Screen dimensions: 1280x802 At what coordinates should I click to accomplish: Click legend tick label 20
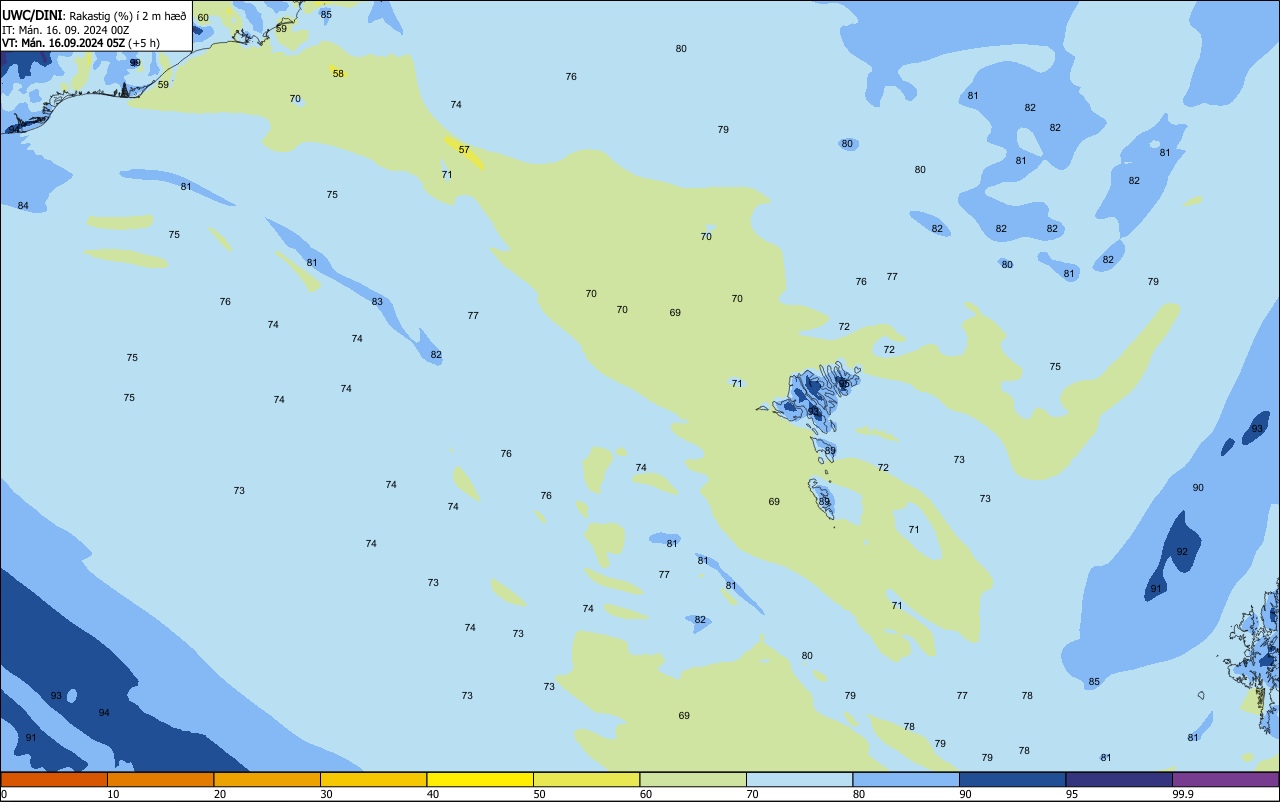point(220,794)
